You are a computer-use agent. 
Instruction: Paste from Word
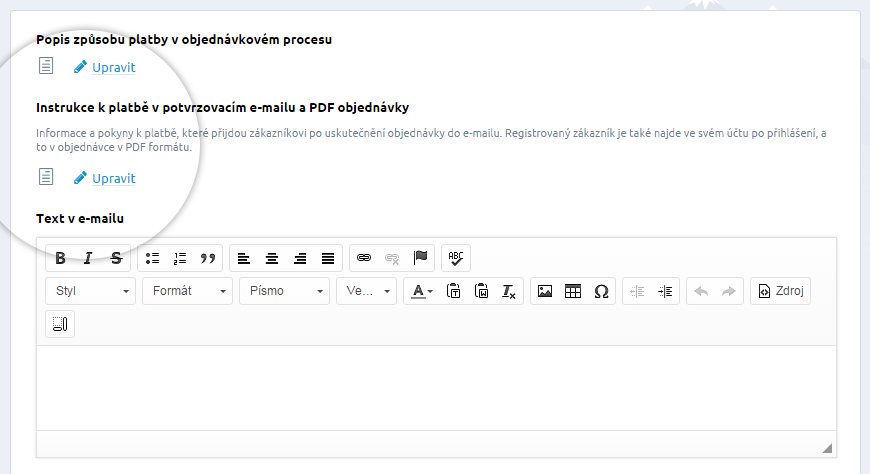pos(481,291)
